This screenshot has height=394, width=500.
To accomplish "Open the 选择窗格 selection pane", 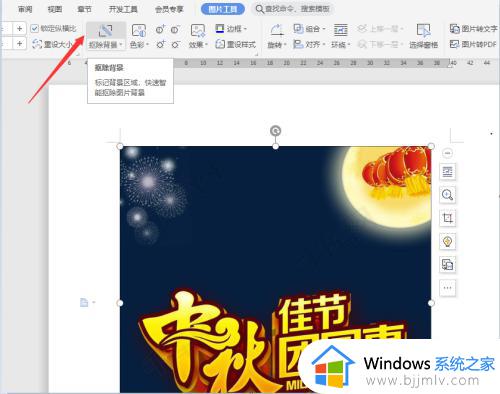I will [423, 36].
